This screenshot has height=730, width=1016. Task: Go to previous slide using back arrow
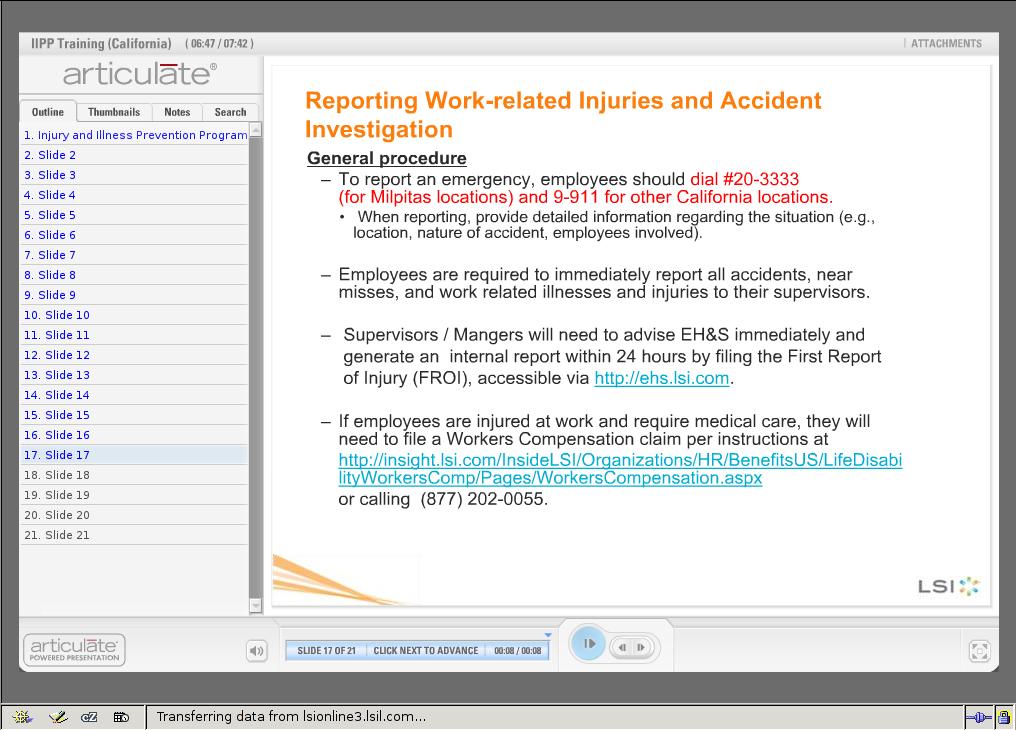click(623, 647)
